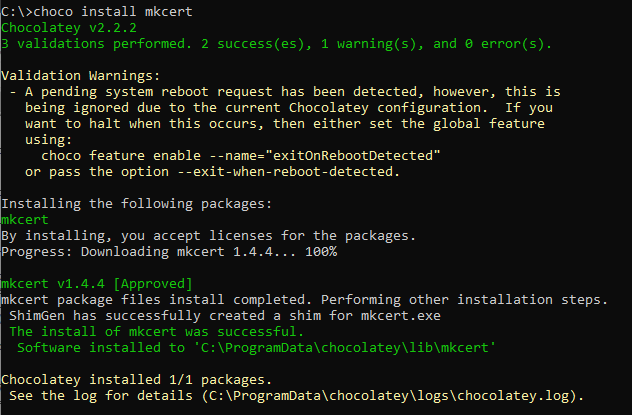
Task: Click 'Installing the following packages:' line
Action: pos(137,204)
